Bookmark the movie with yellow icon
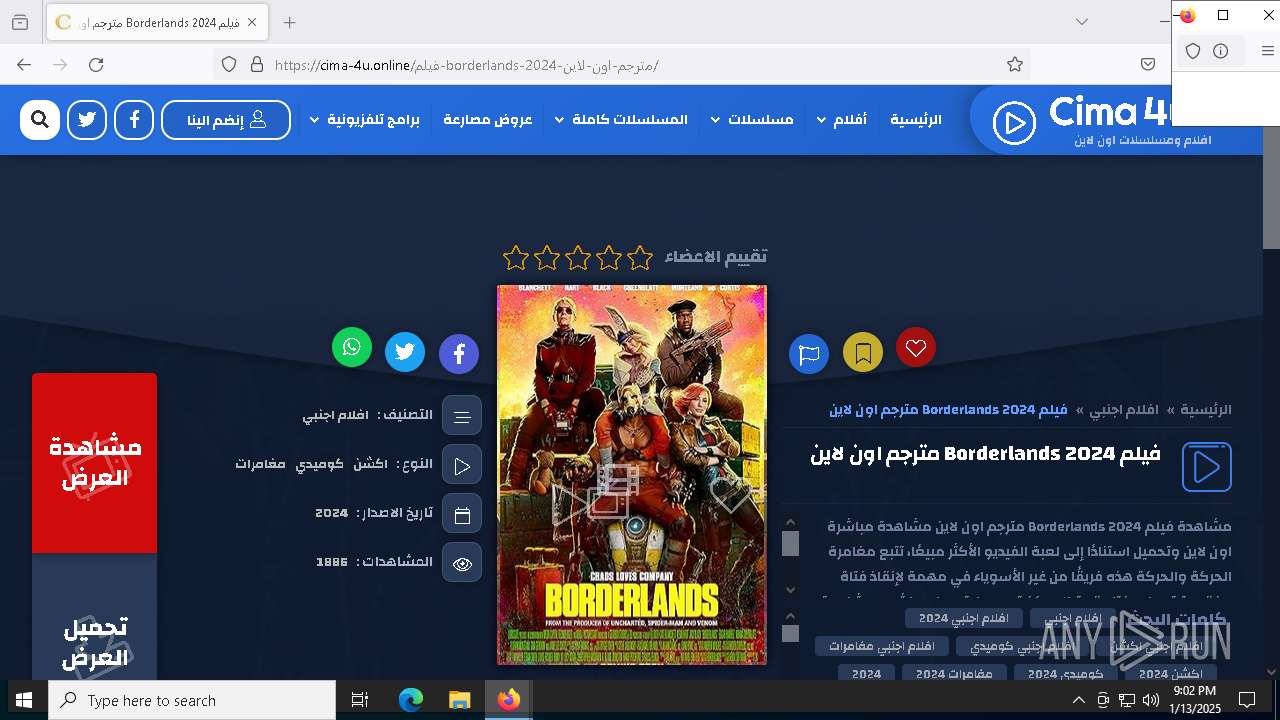Viewport: 1280px width, 720px height. tap(863, 352)
